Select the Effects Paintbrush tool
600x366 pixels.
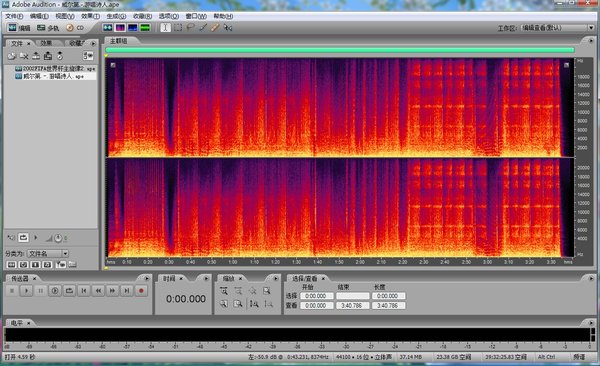point(203,28)
